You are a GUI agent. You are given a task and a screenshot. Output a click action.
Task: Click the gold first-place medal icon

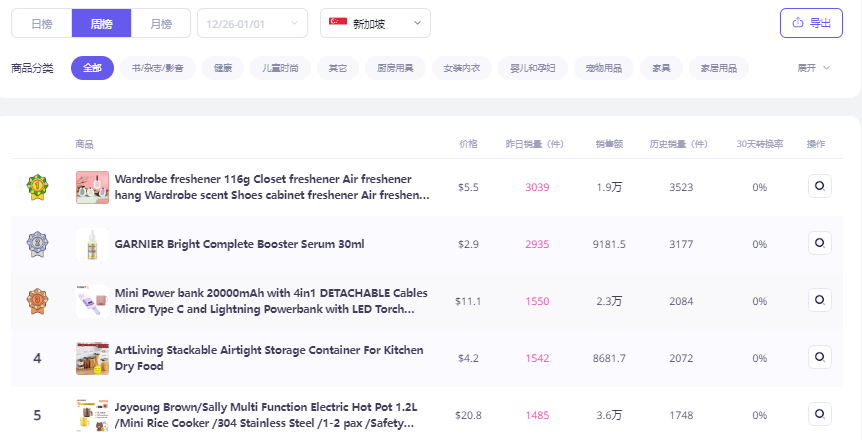[x=37, y=187]
